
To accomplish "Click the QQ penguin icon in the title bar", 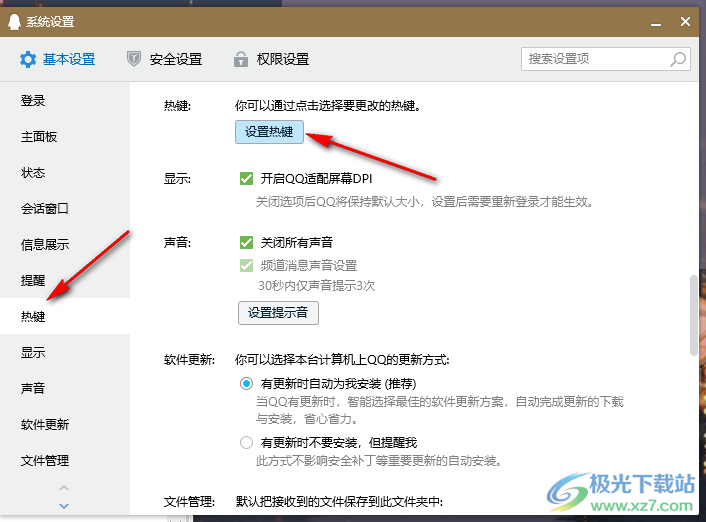I will (x=14, y=21).
